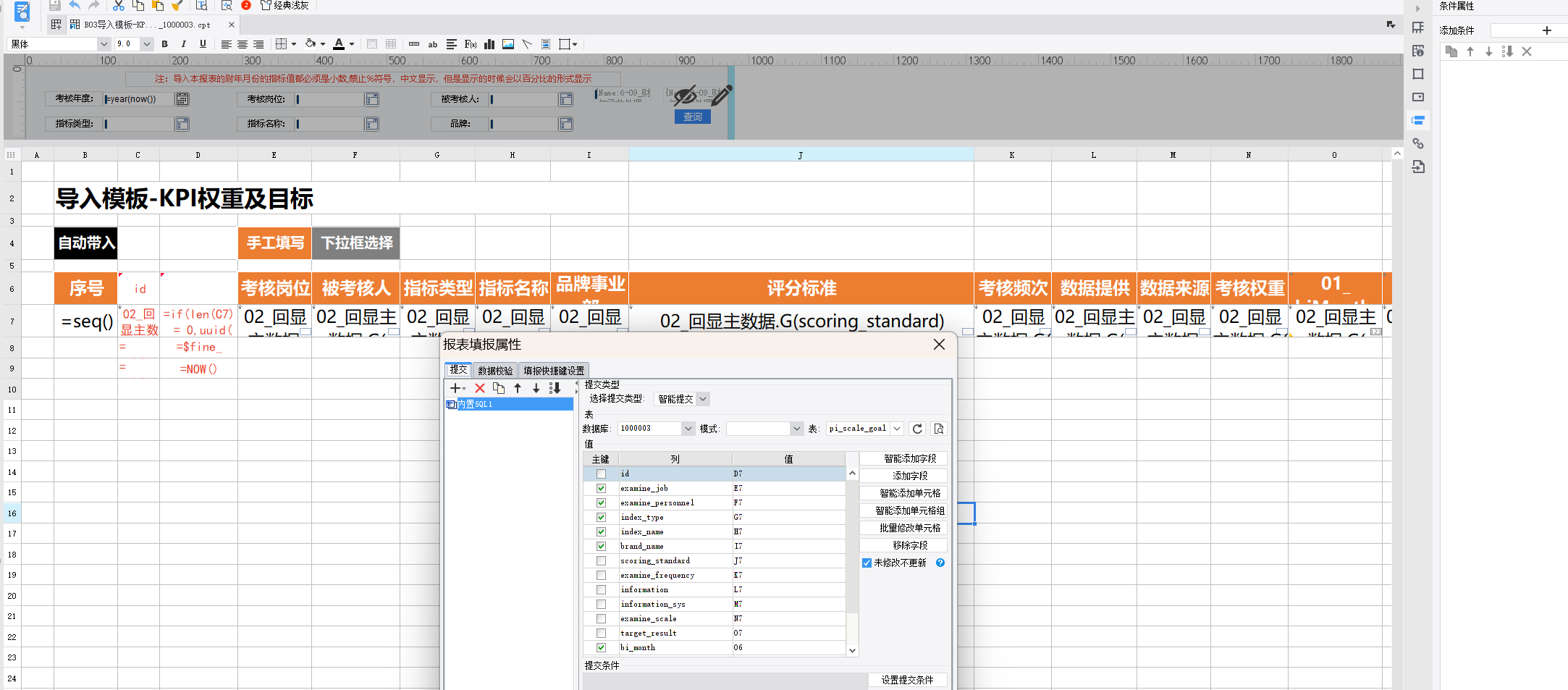Toggle 未修改不更新 checkbox

click(867, 563)
